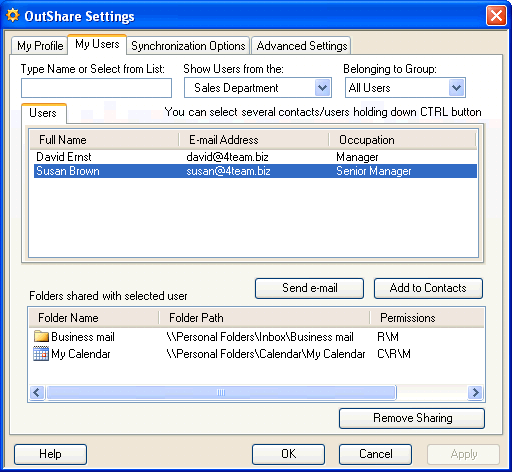Click the Calendar\My Calendar folder path
The height and width of the screenshot is (472, 512).
tap(266, 354)
